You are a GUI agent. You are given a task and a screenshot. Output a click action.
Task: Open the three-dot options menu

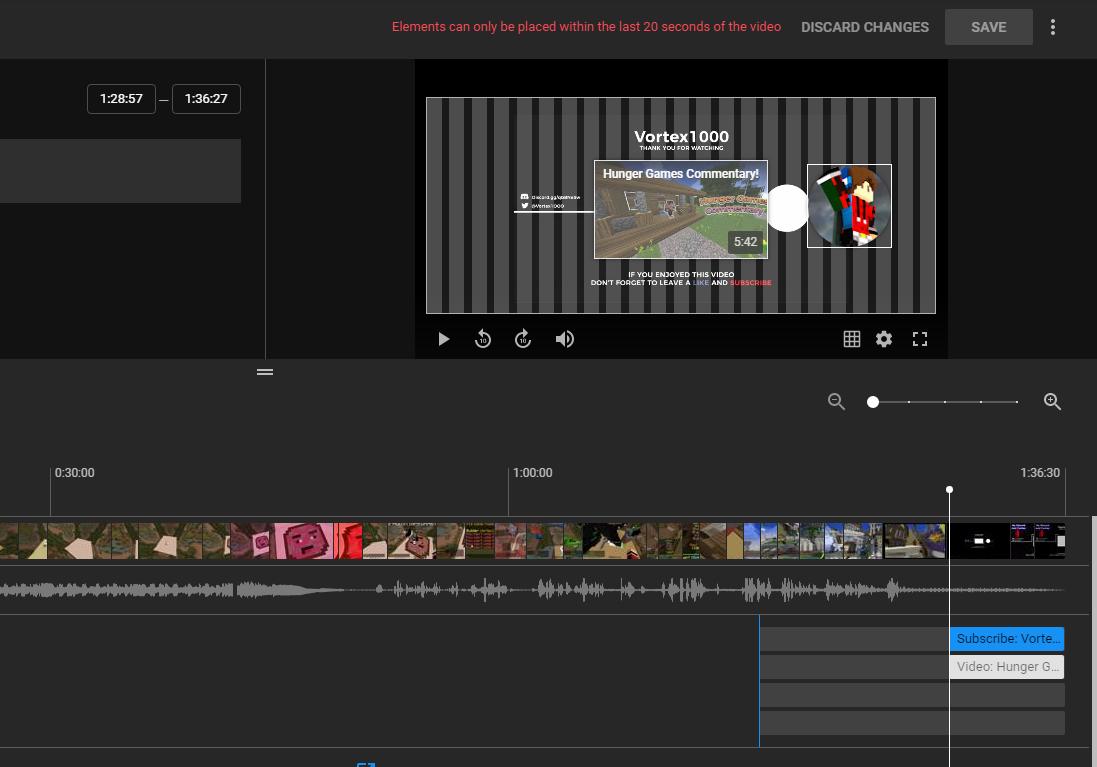pos(1053,27)
